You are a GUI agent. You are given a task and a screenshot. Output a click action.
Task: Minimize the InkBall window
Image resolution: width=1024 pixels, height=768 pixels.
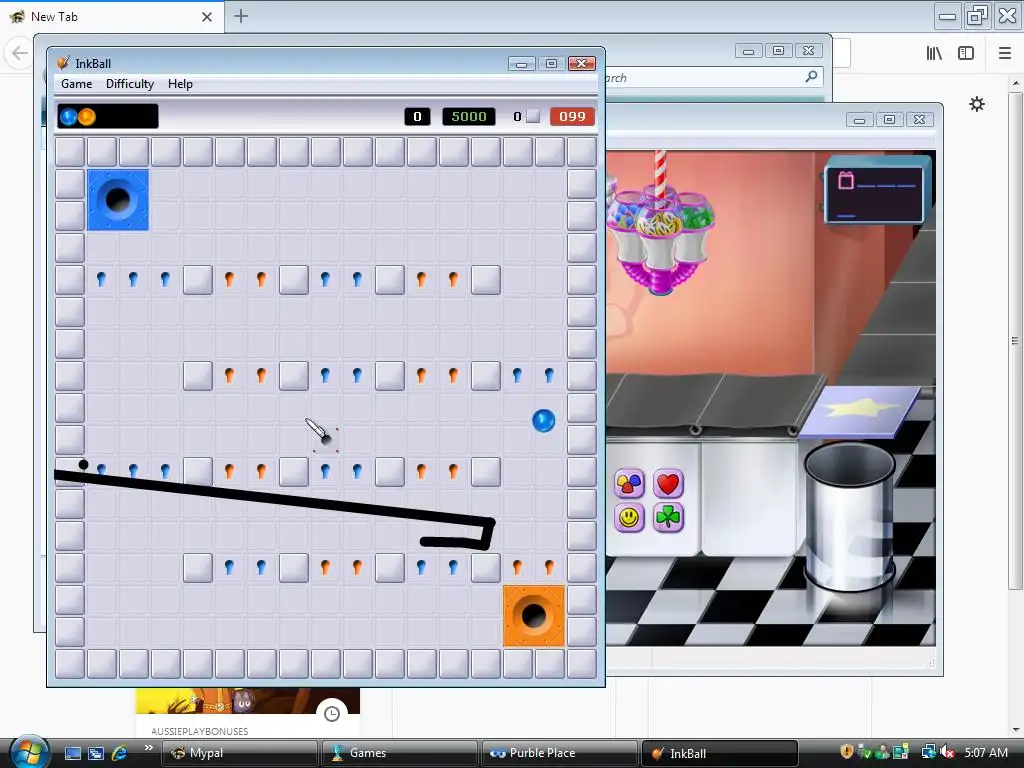pyautogui.click(x=521, y=63)
